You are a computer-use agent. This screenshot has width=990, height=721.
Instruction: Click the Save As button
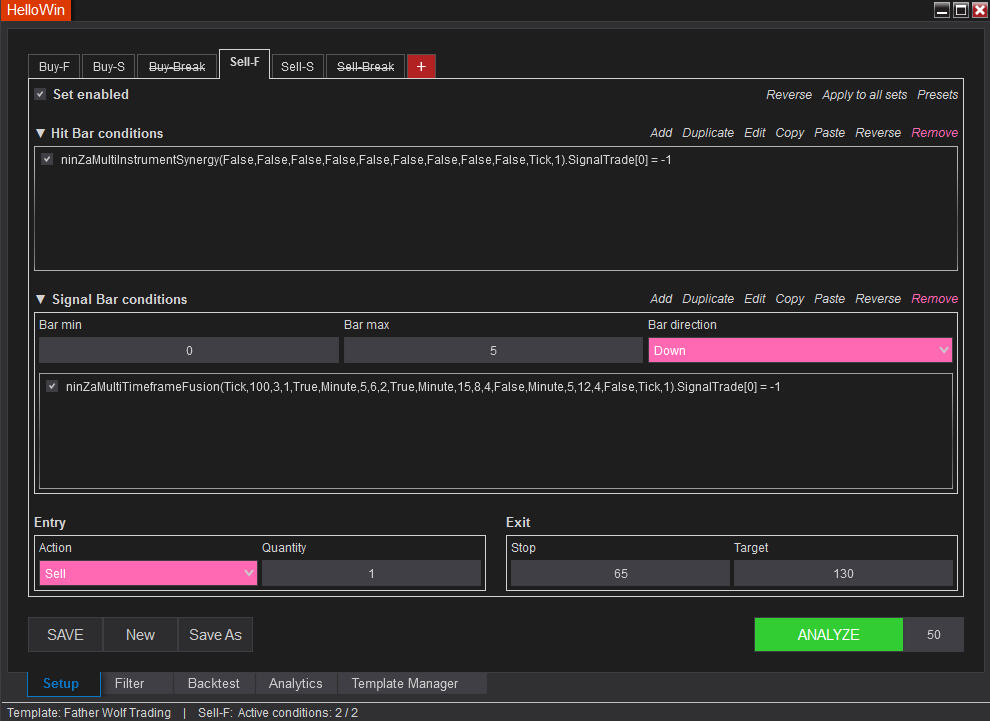(x=215, y=635)
